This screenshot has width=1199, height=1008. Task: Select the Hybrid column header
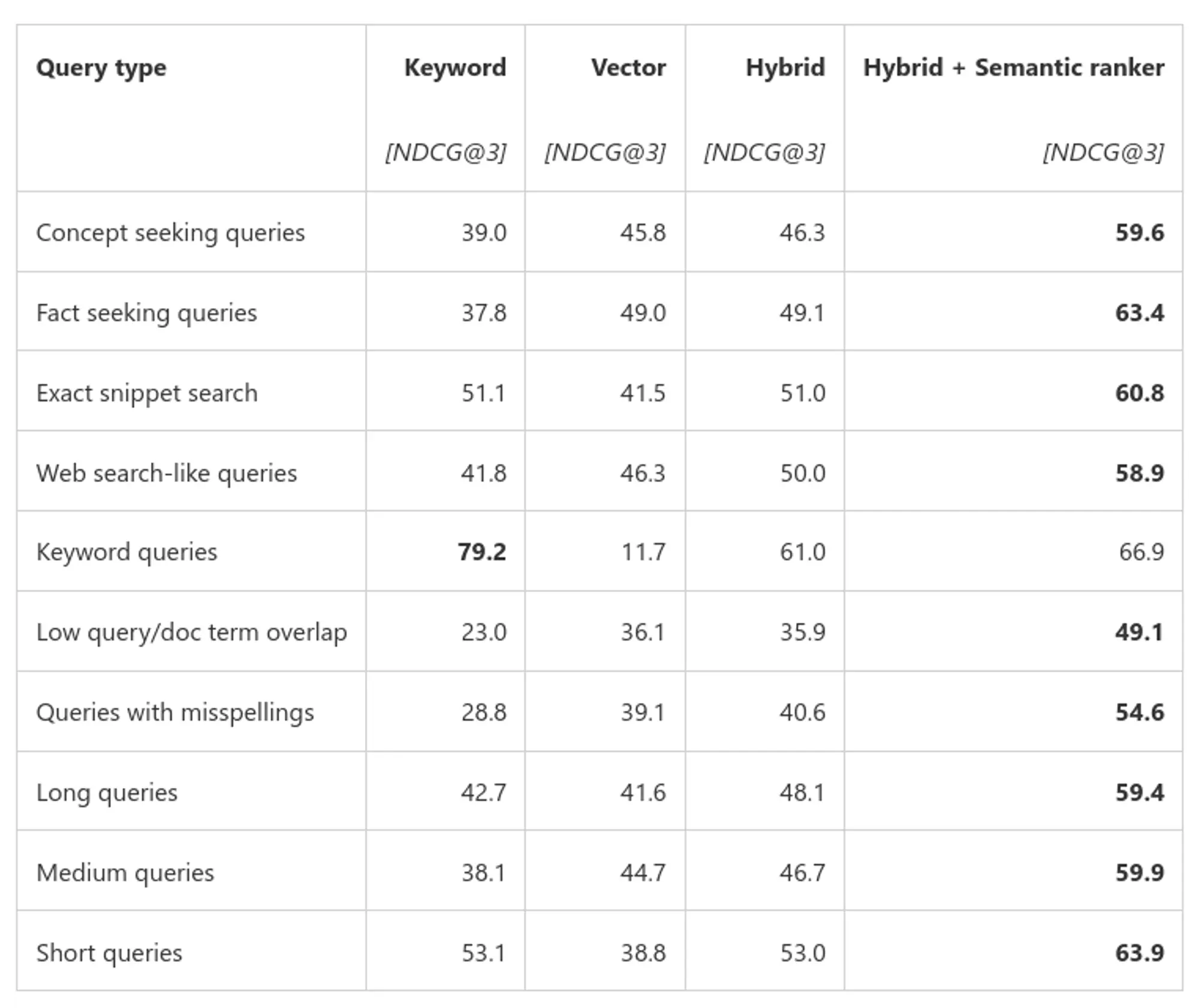[x=785, y=67]
